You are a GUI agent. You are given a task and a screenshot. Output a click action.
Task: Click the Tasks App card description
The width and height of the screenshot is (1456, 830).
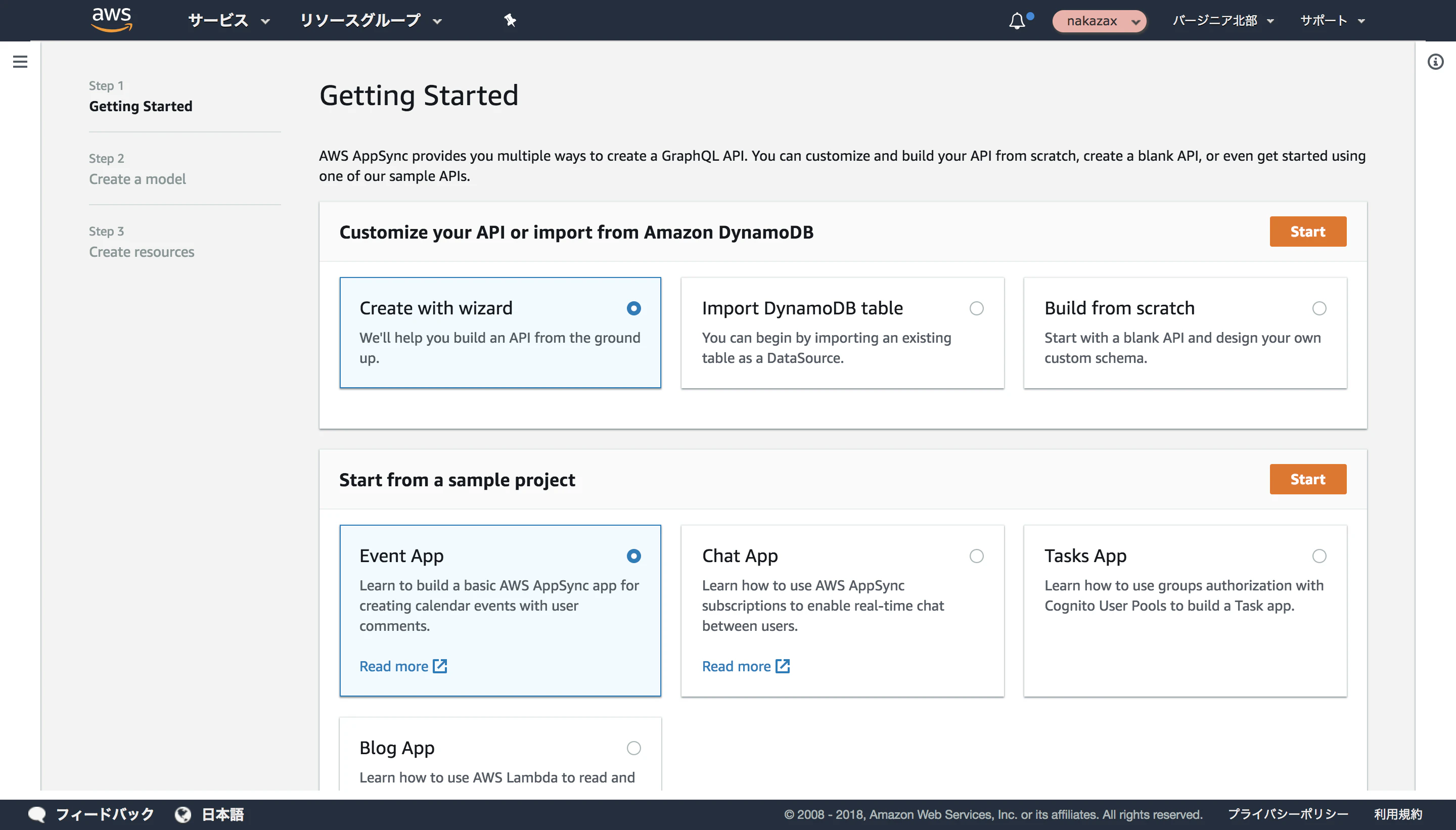tap(1184, 595)
